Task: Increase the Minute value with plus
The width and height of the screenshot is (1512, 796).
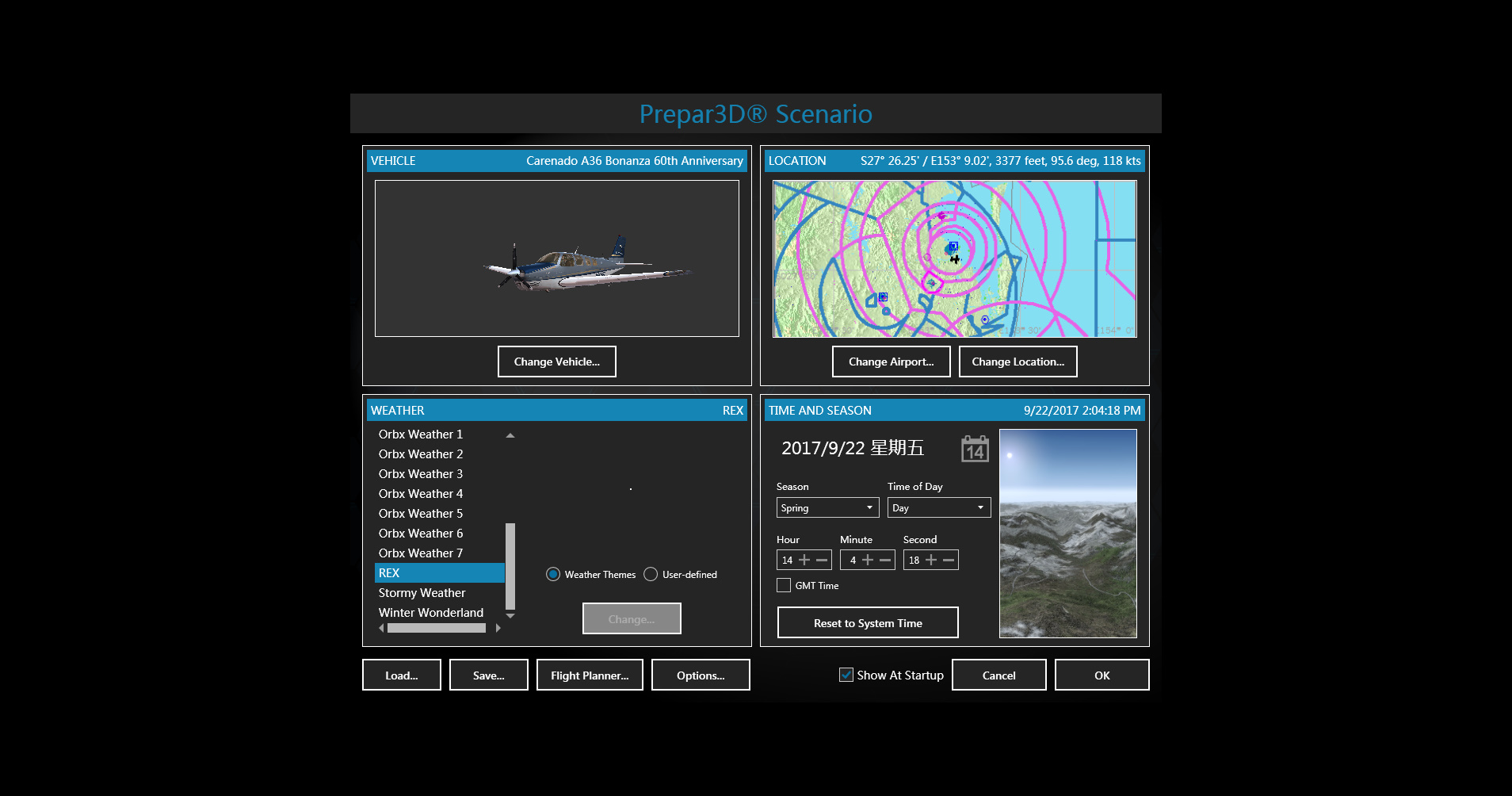Action: (x=868, y=560)
